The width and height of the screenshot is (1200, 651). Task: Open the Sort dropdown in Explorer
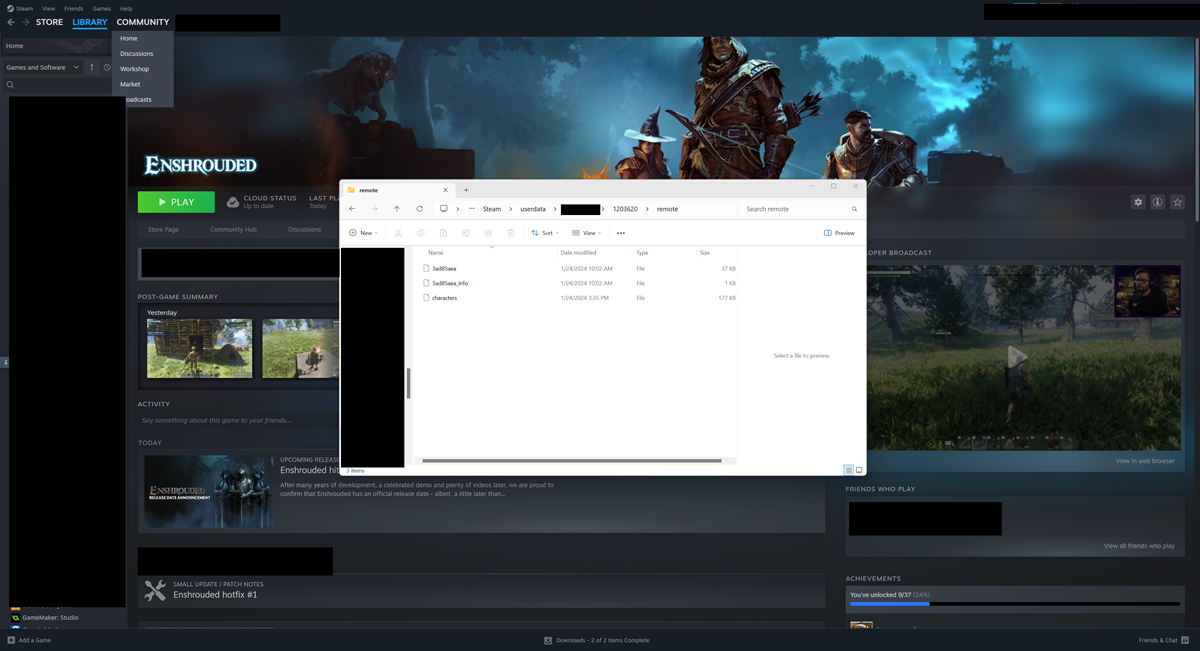543,233
